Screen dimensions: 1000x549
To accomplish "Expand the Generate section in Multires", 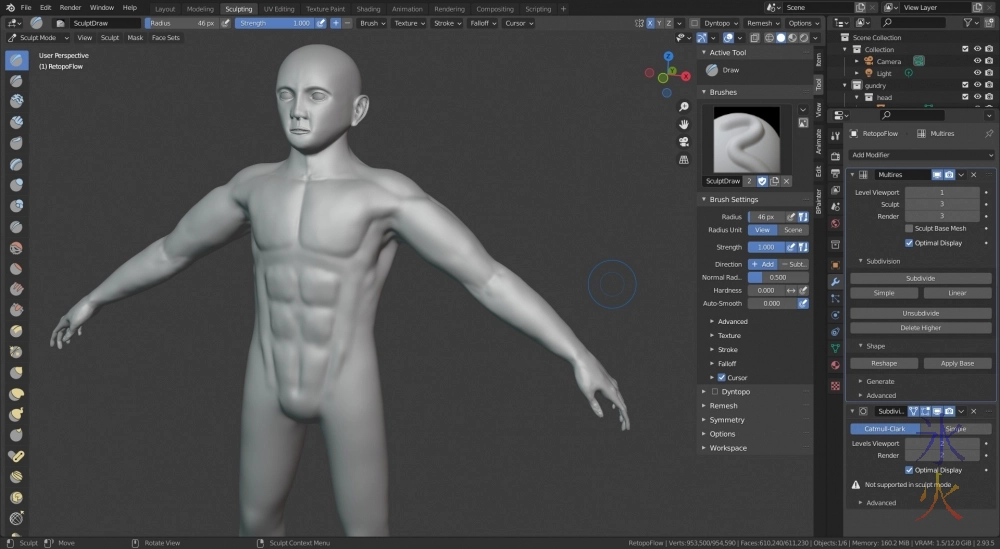I will click(x=880, y=381).
